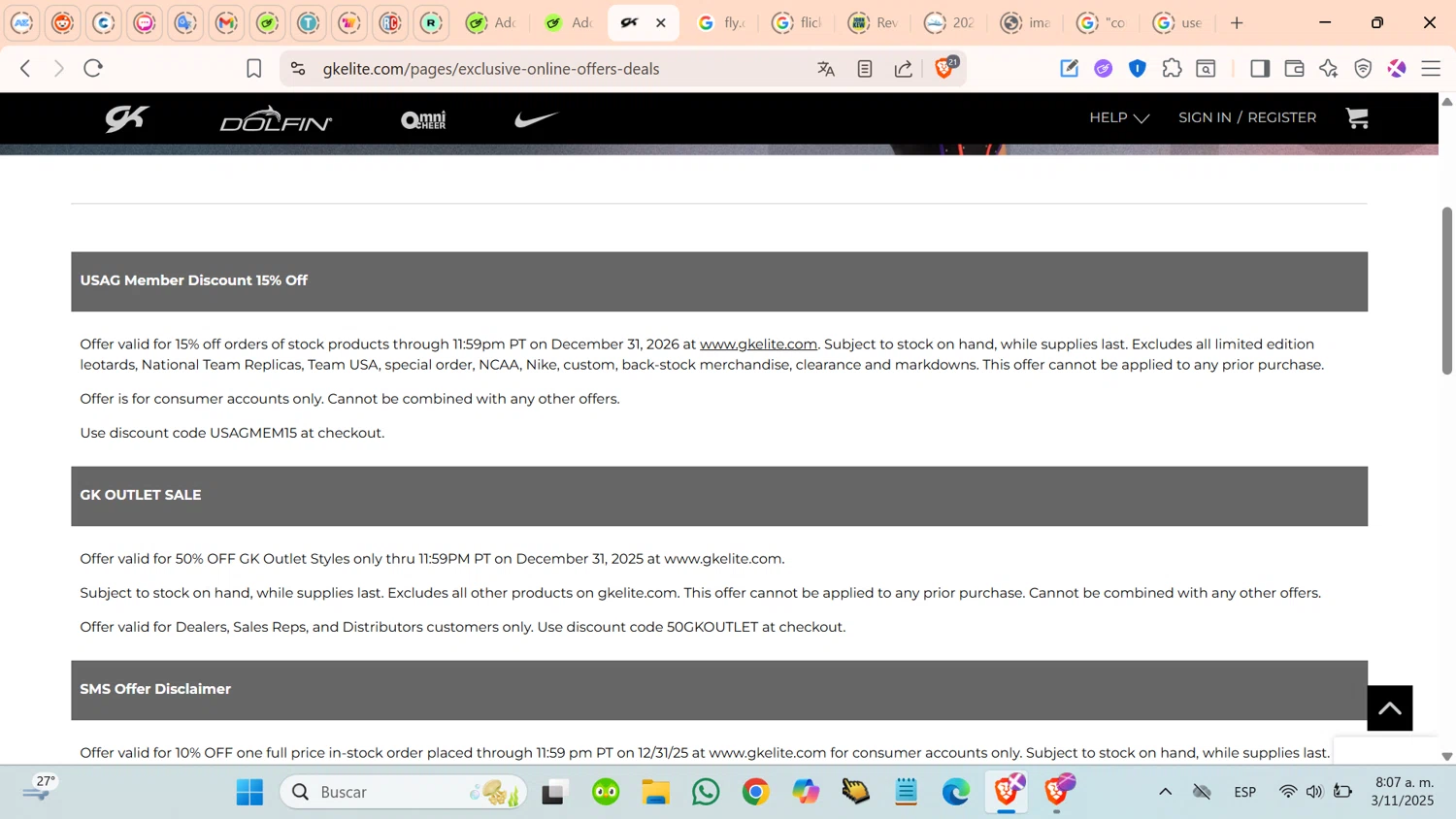
Task: Open the pinned Gmail tab
Action: pyautogui.click(x=226, y=22)
